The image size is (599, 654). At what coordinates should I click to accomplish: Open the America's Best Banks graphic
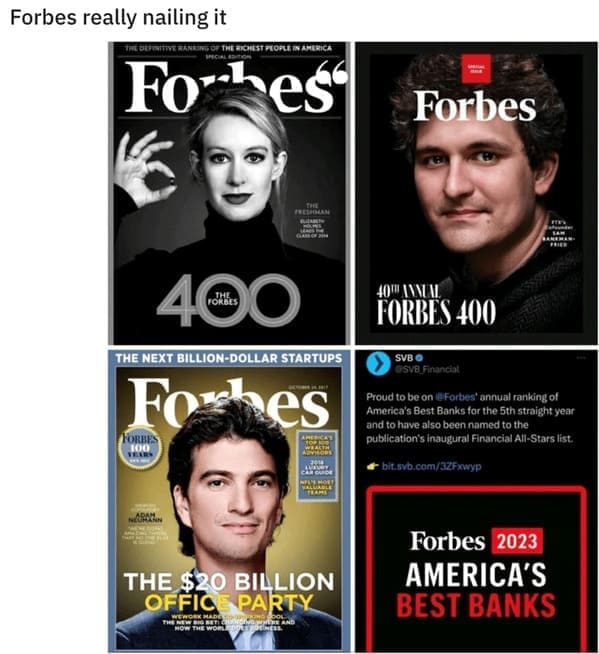[476, 568]
